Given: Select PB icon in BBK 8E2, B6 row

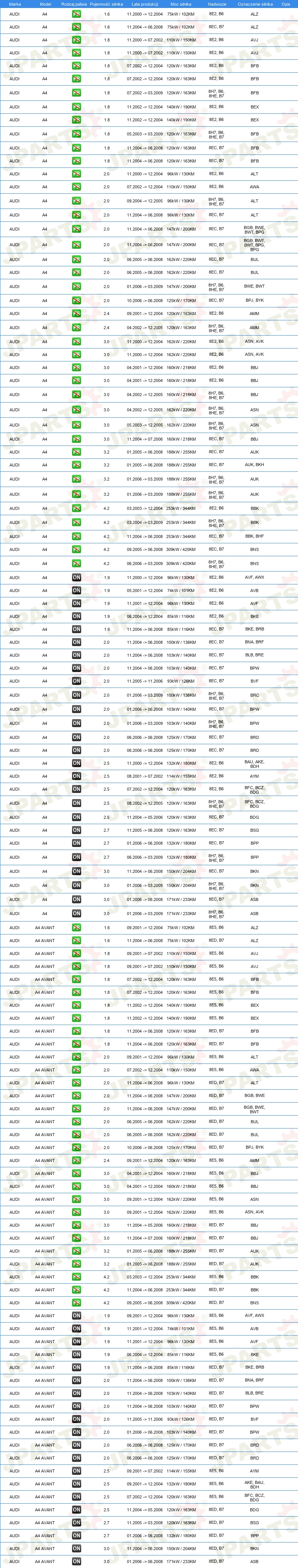Looking at the screenshot, I should [76, 508].
